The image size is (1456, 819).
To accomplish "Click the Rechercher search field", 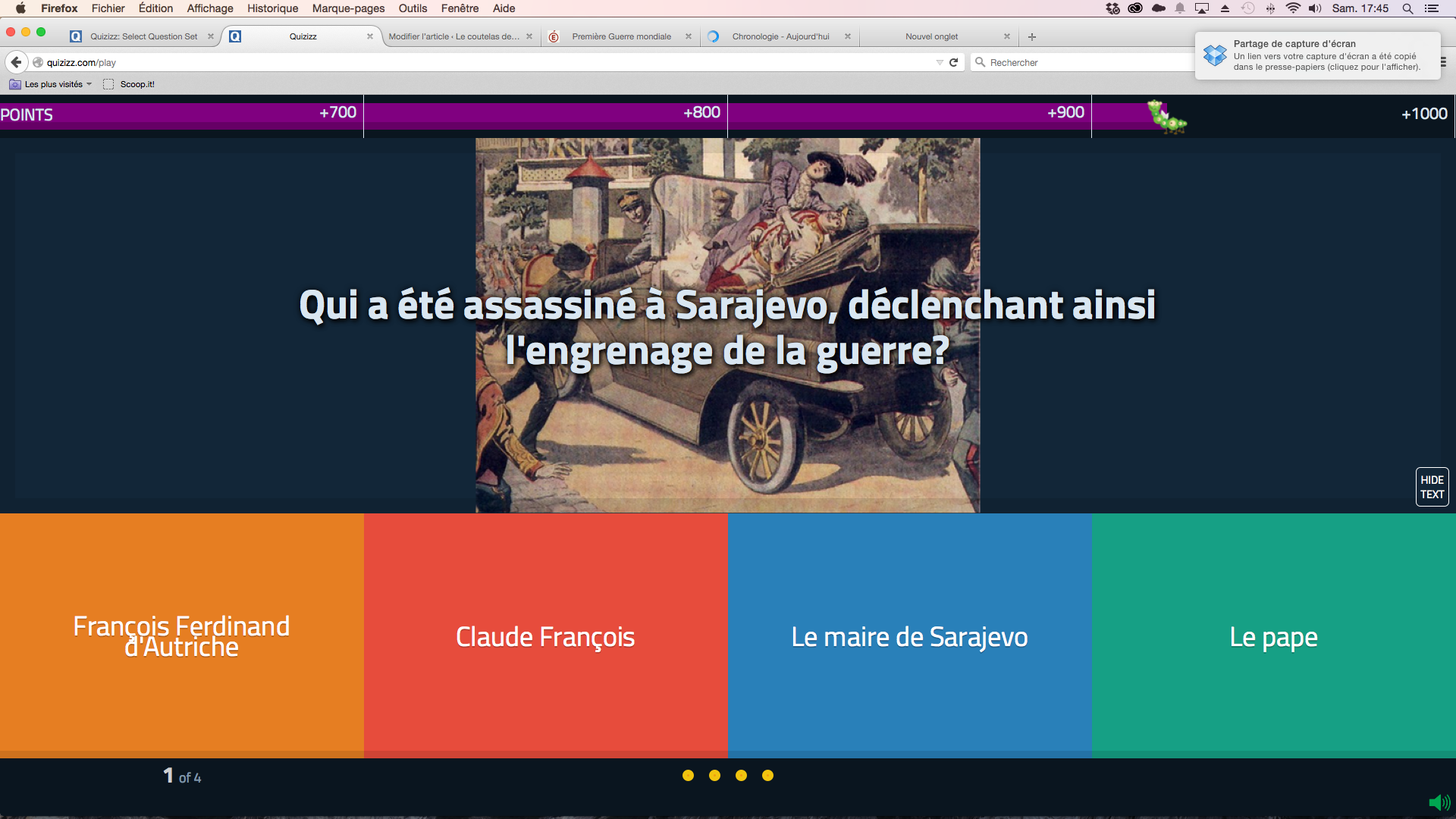I will pyautogui.click(x=1084, y=62).
